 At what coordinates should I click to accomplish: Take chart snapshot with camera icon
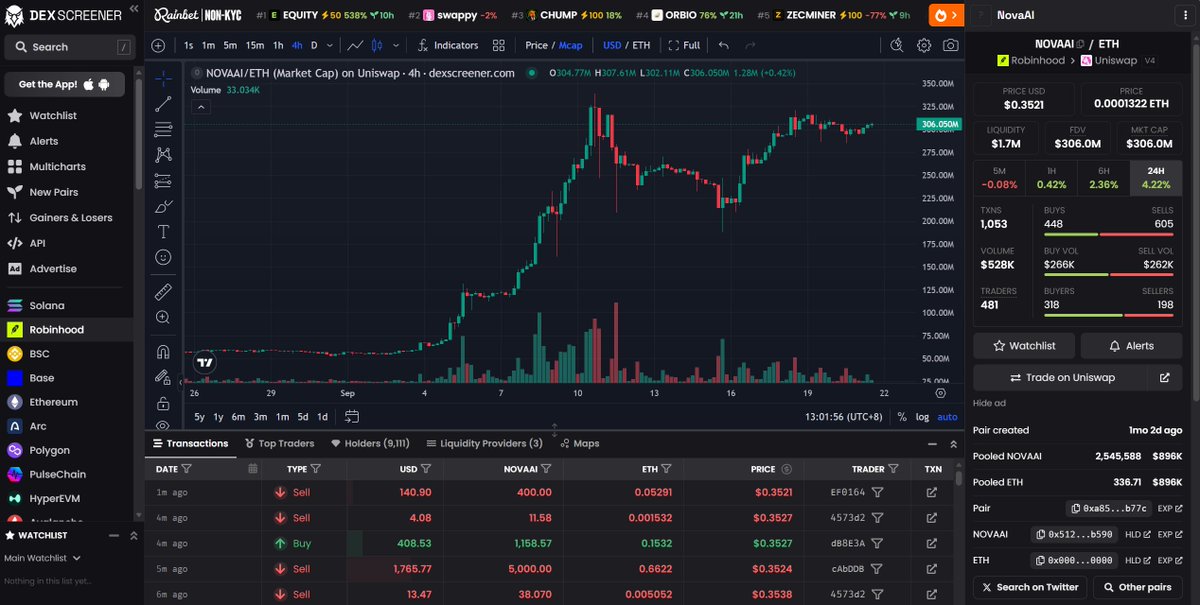click(x=950, y=45)
